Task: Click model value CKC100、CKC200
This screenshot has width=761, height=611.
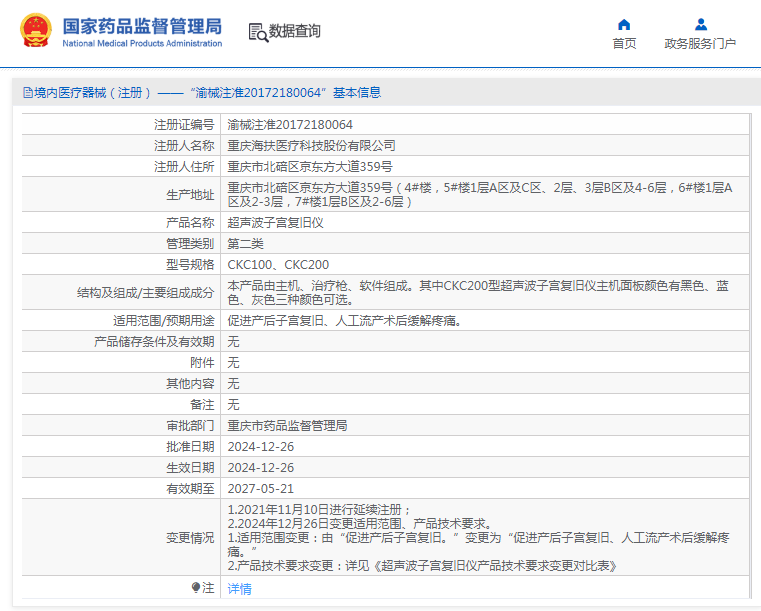Action: tap(278, 264)
